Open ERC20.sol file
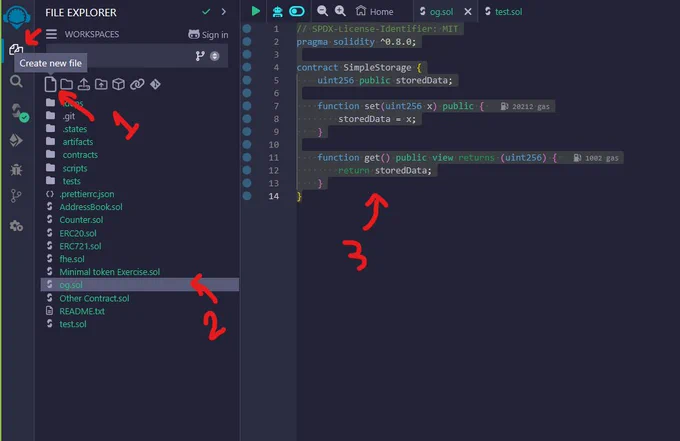680x441 pixels. 78,233
